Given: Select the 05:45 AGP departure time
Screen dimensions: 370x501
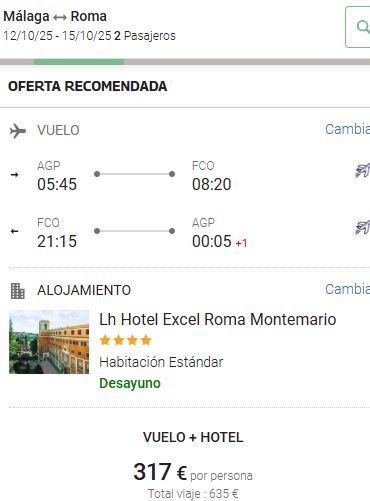Looking at the screenshot, I should [x=57, y=184].
